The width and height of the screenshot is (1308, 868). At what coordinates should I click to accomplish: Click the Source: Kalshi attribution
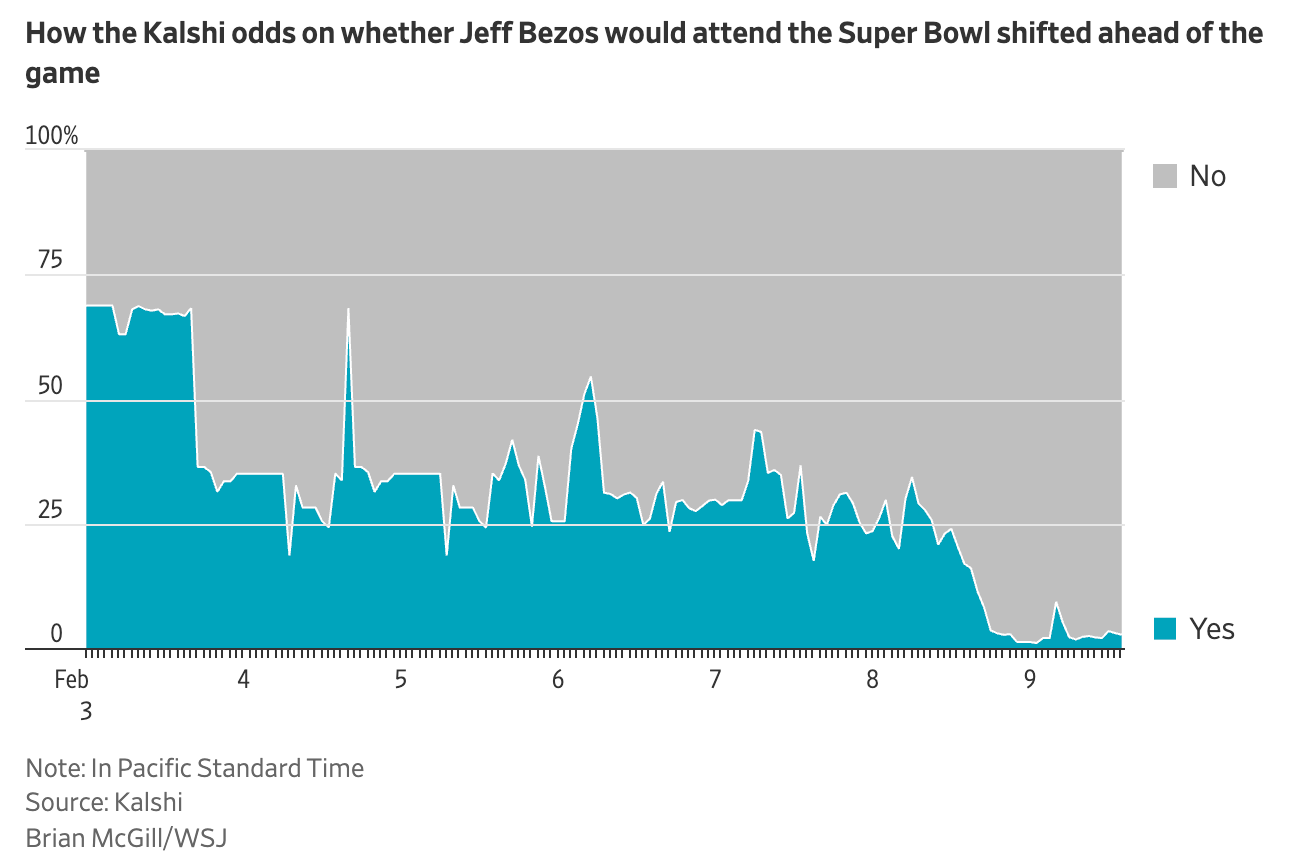(104, 802)
